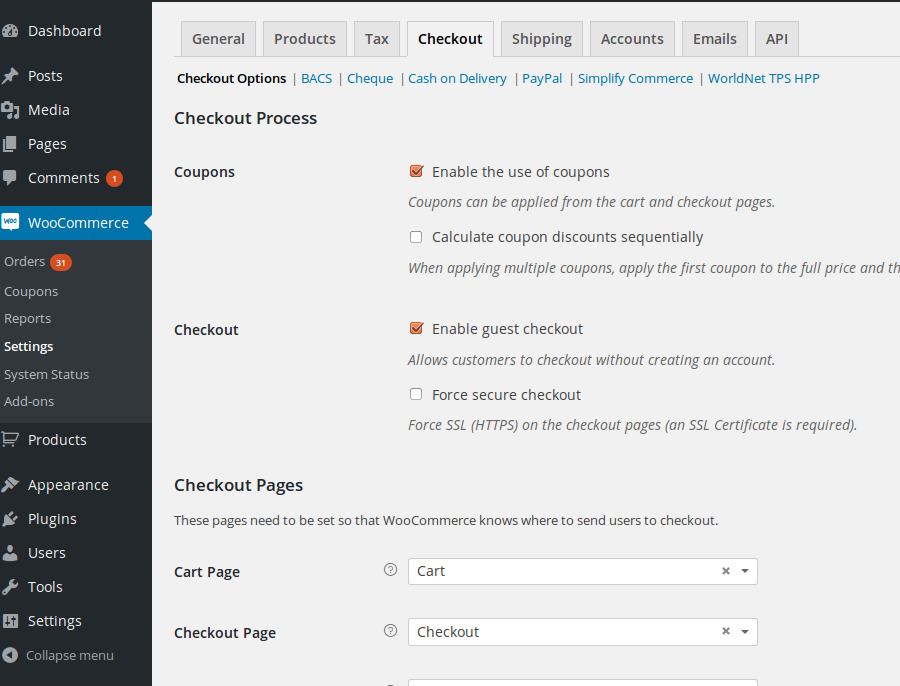Click the Checkout page select field
900x686 pixels.
point(583,631)
